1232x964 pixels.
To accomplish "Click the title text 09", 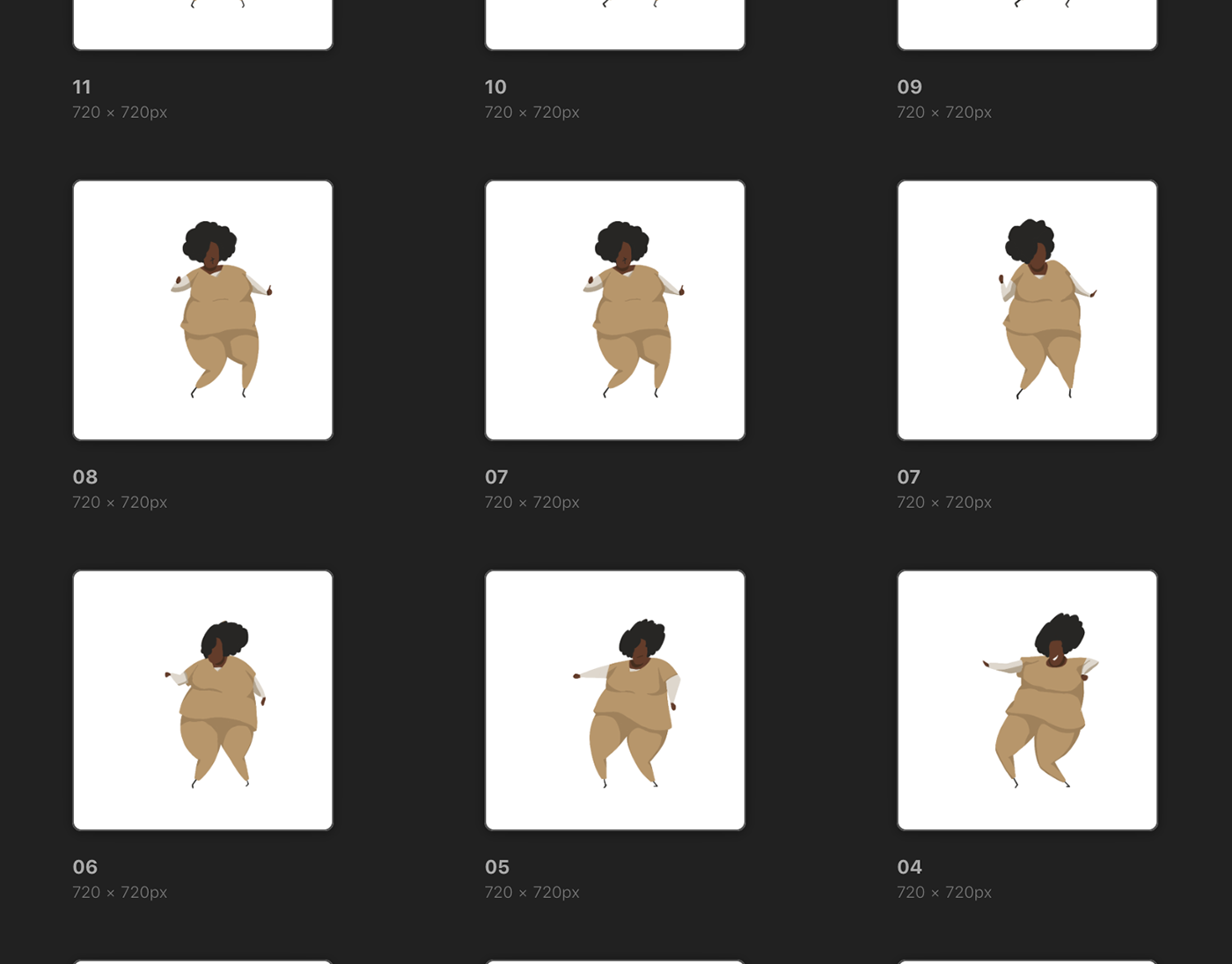I will click(909, 87).
